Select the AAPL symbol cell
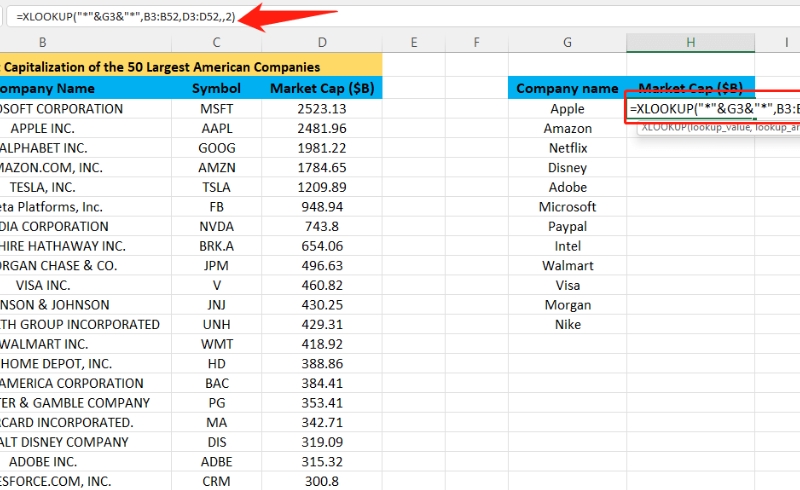 216,128
